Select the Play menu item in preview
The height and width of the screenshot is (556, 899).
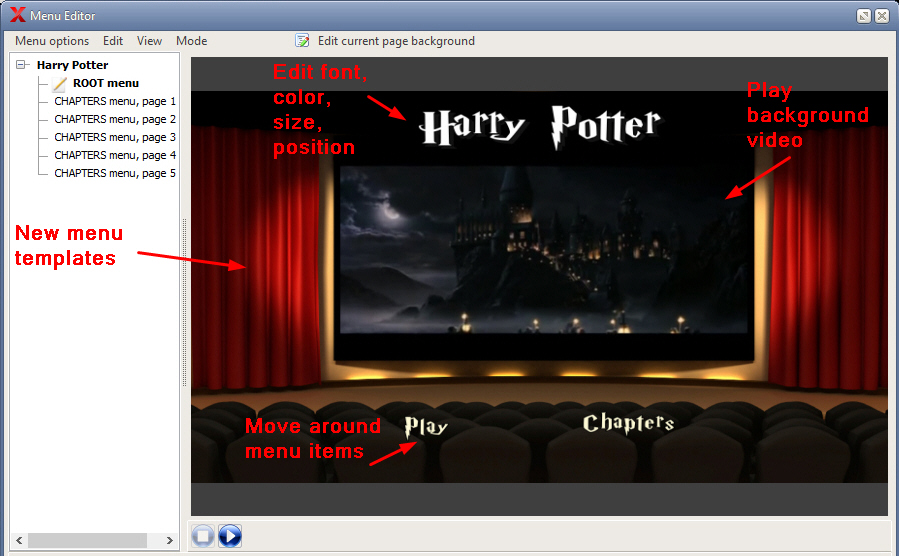(425, 427)
